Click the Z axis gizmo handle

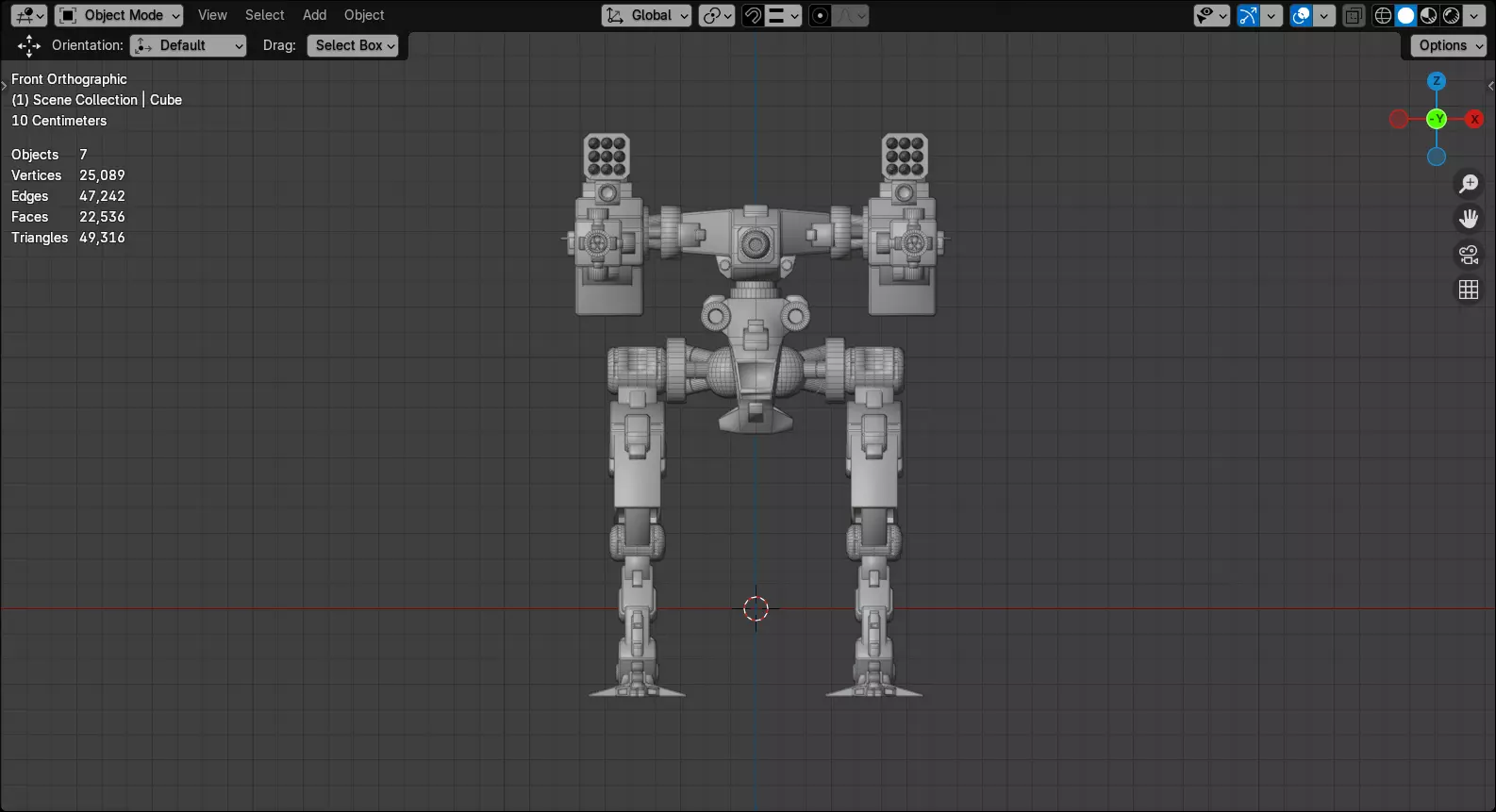pos(1437,81)
